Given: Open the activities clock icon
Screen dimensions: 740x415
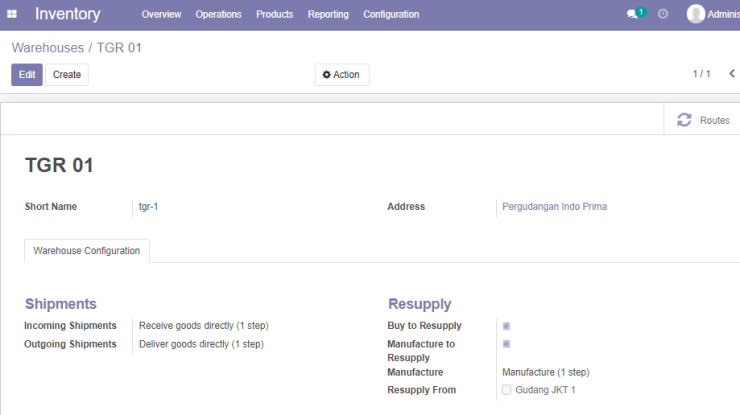Looking at the screenshot, I should point(663,14).
